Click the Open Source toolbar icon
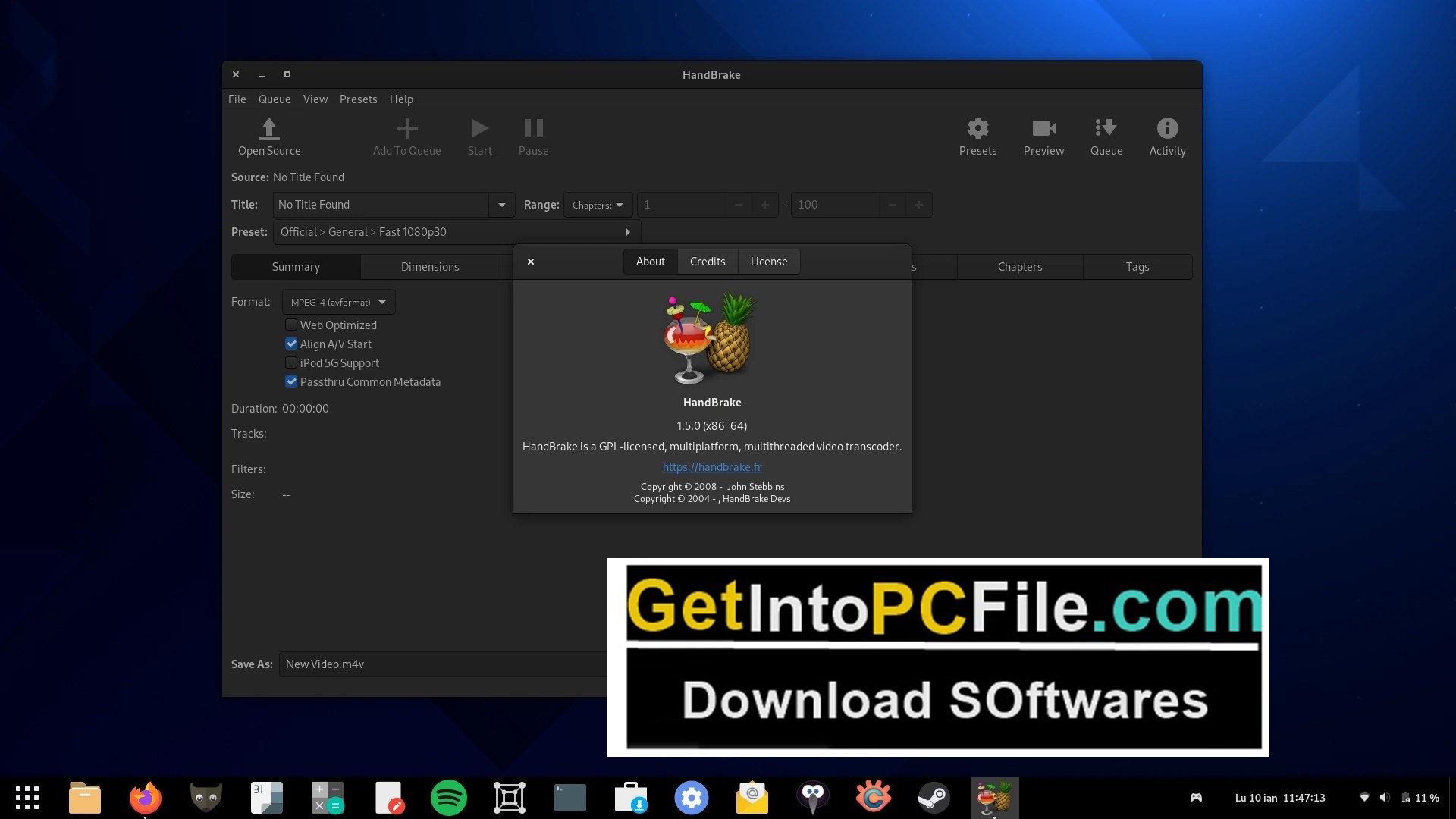 (268, 129)
